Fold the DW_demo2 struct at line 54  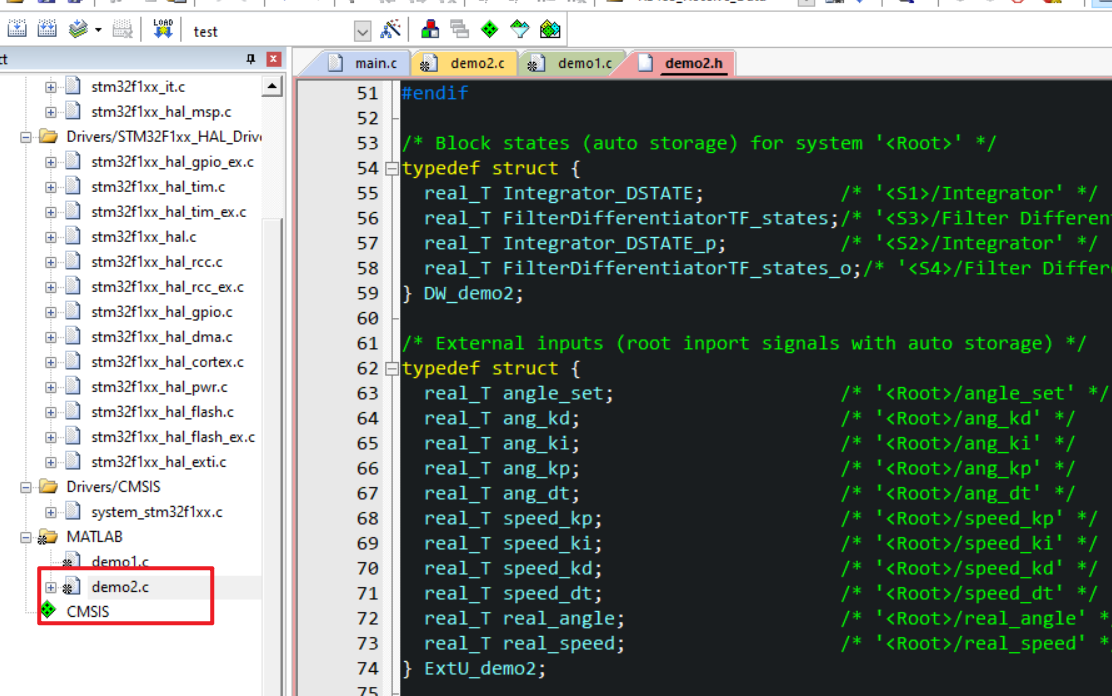[x=391, y=169]
